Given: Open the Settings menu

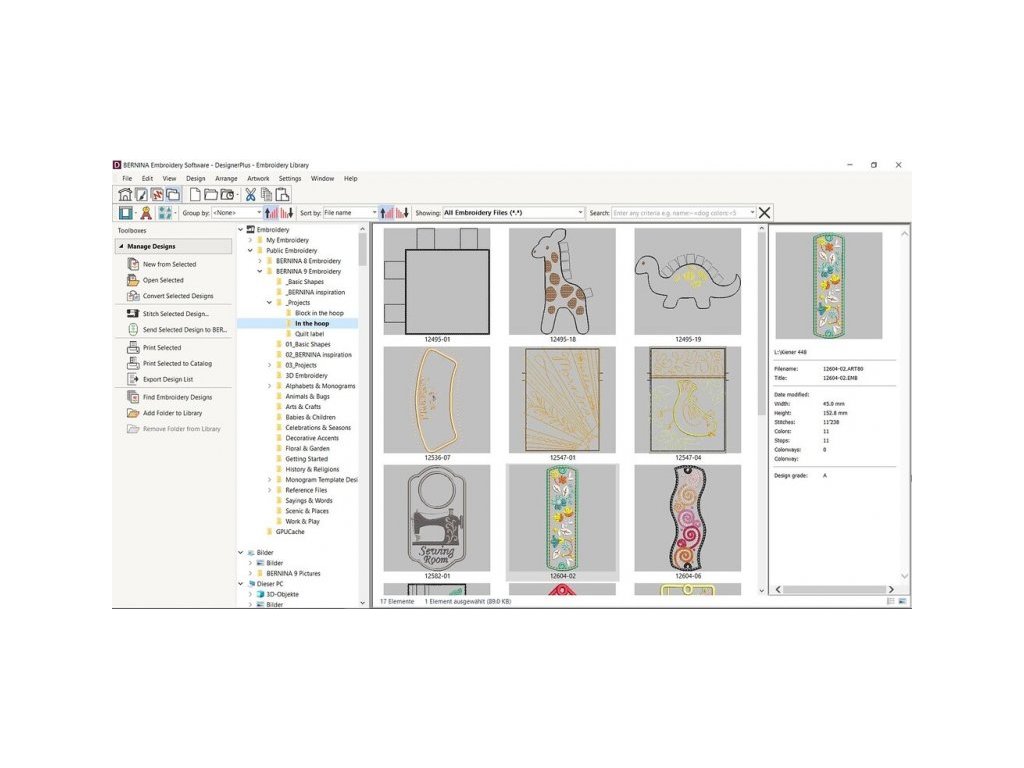Looking at the screenshot, I should coord(289,178).
